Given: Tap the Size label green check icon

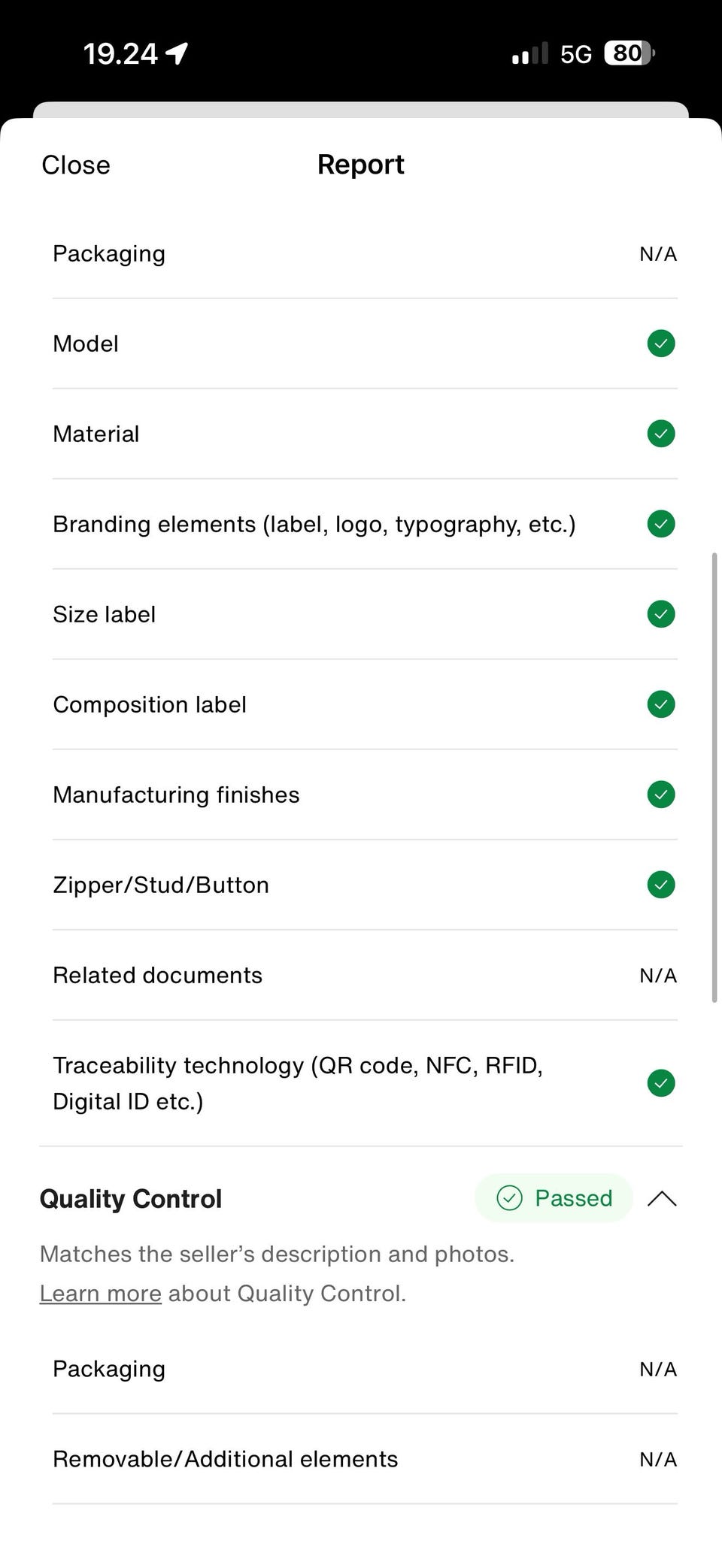Looking at the screenshot, I should pyautogui.click(x=661, y=614).
